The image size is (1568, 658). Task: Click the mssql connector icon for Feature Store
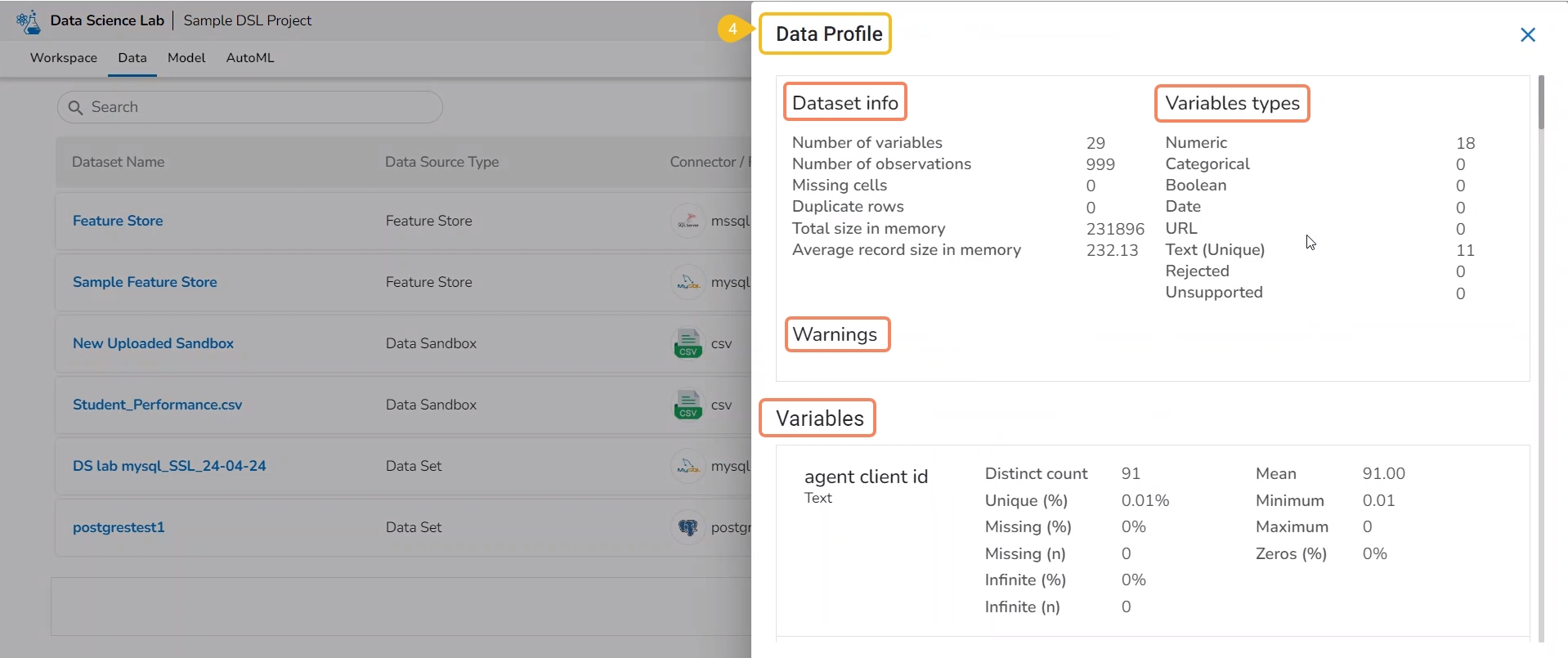(688, 221)
